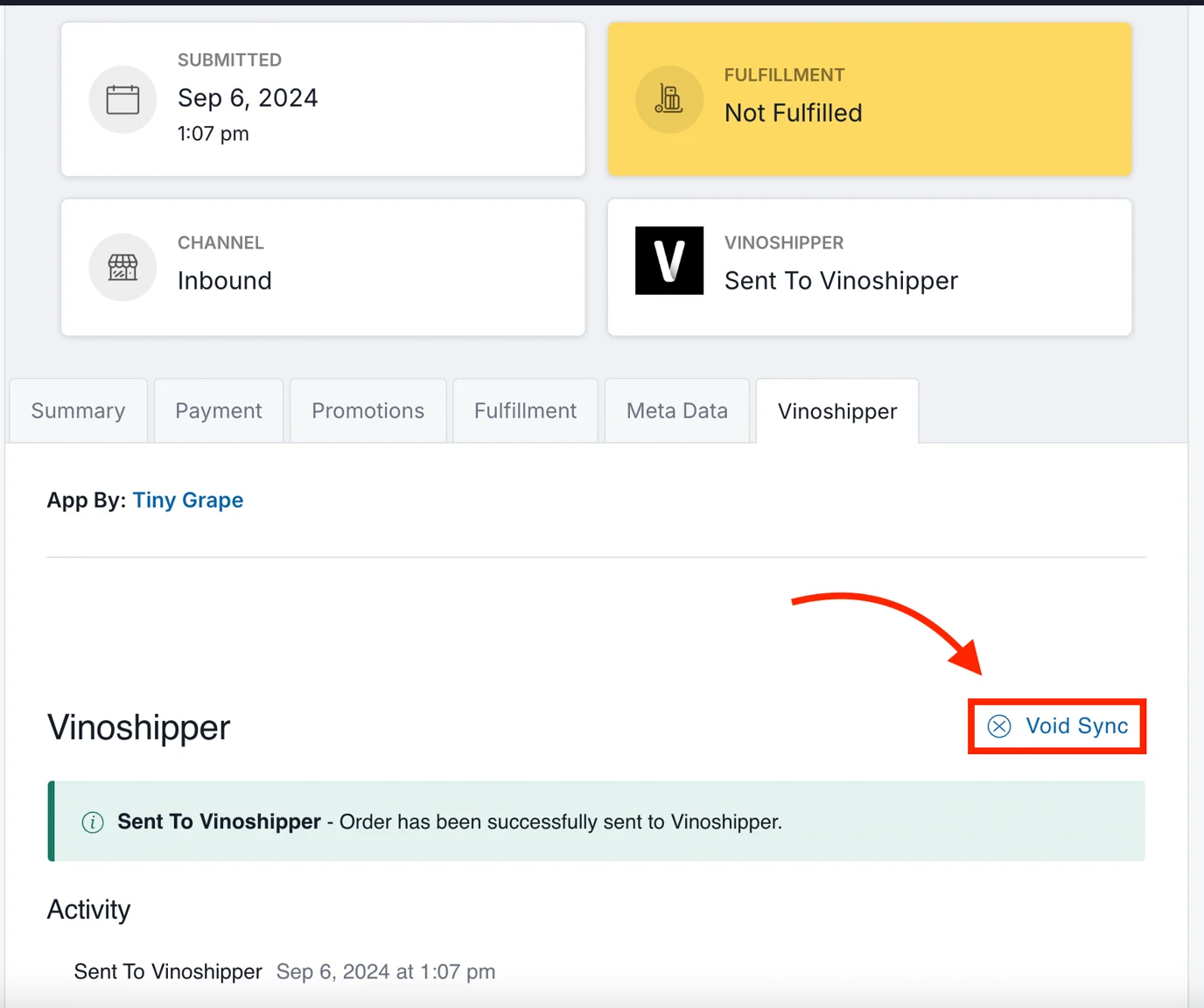Image resolution: width=1204 pixels, height=1008 pixels.
Task: Click the info icon in green banner
Action: 93,822
